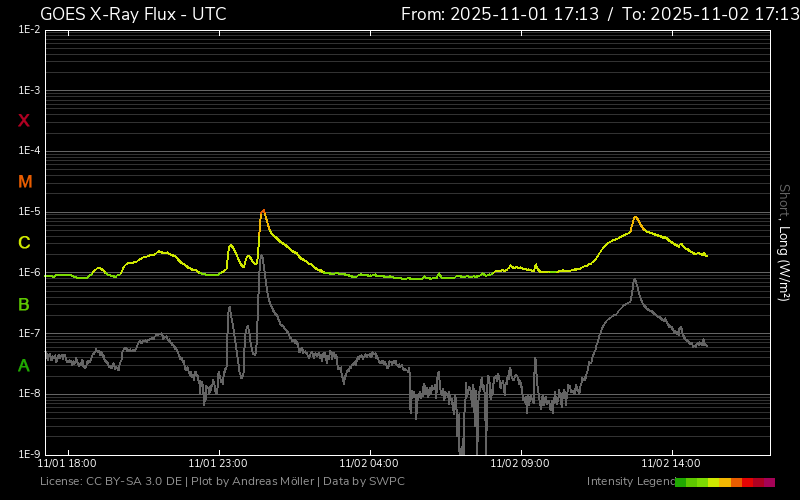Click the 1E-3 y-axis label
800x500 pixels.
click(29, 90)
